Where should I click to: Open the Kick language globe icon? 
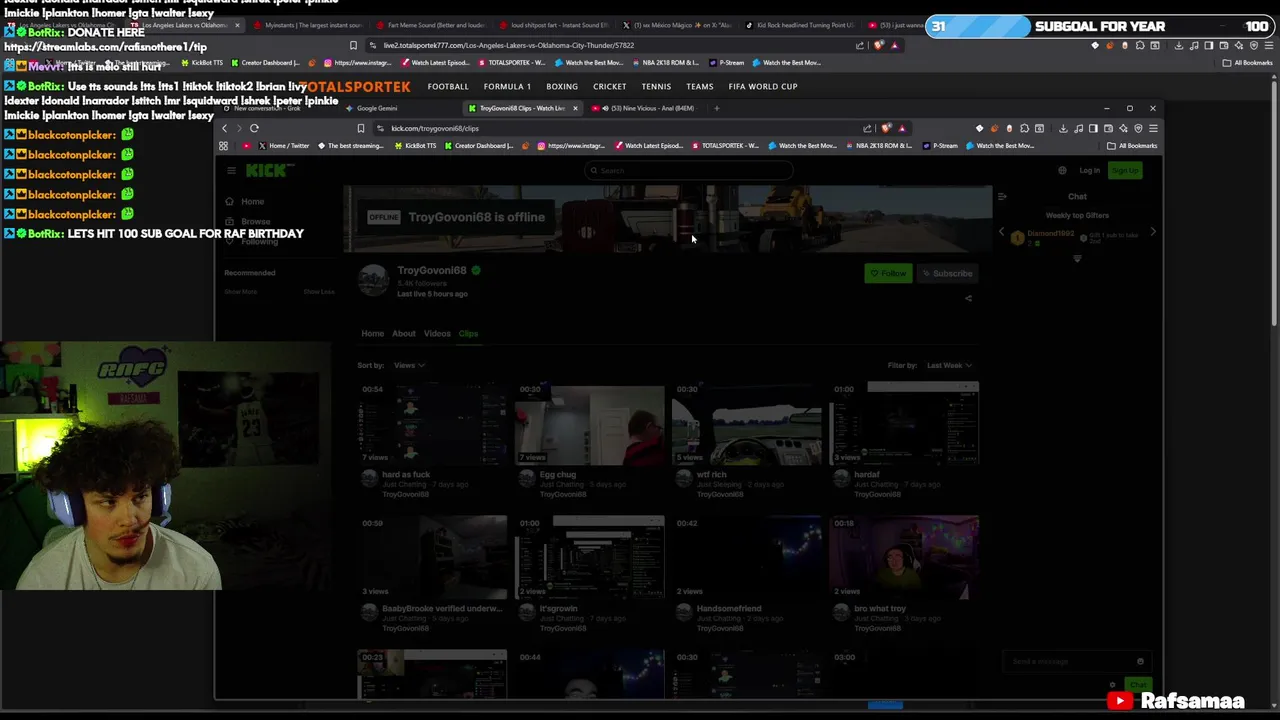(1062, 171)
